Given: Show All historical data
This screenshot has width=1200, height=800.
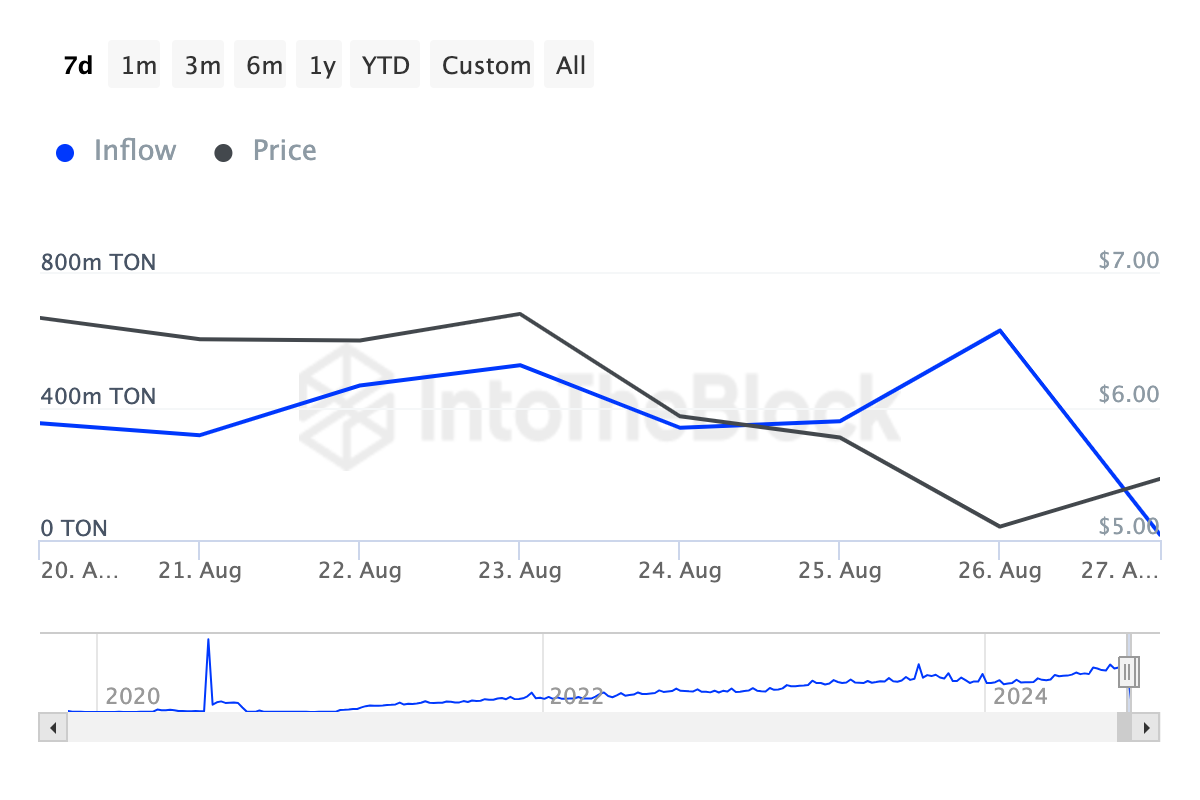Looking at the screenshot, I should 571,66.
